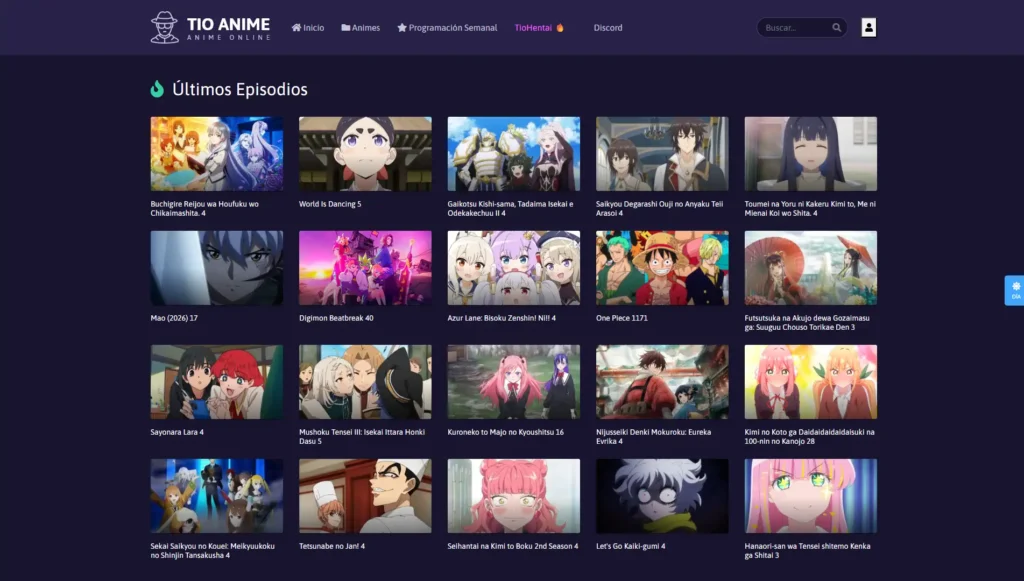Open Buchigire Reijou episode 4 thumbnail

pyautogui.click(x=217, y=154)
